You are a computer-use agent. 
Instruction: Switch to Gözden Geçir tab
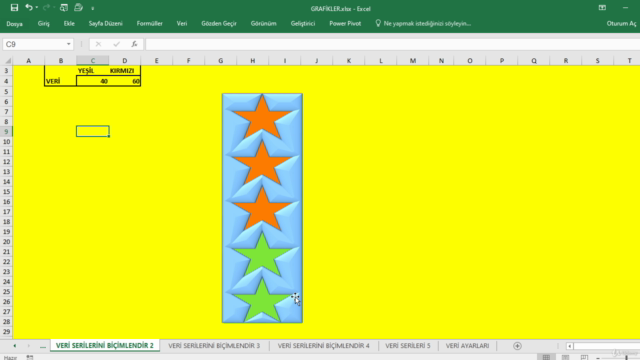(219, 24)
